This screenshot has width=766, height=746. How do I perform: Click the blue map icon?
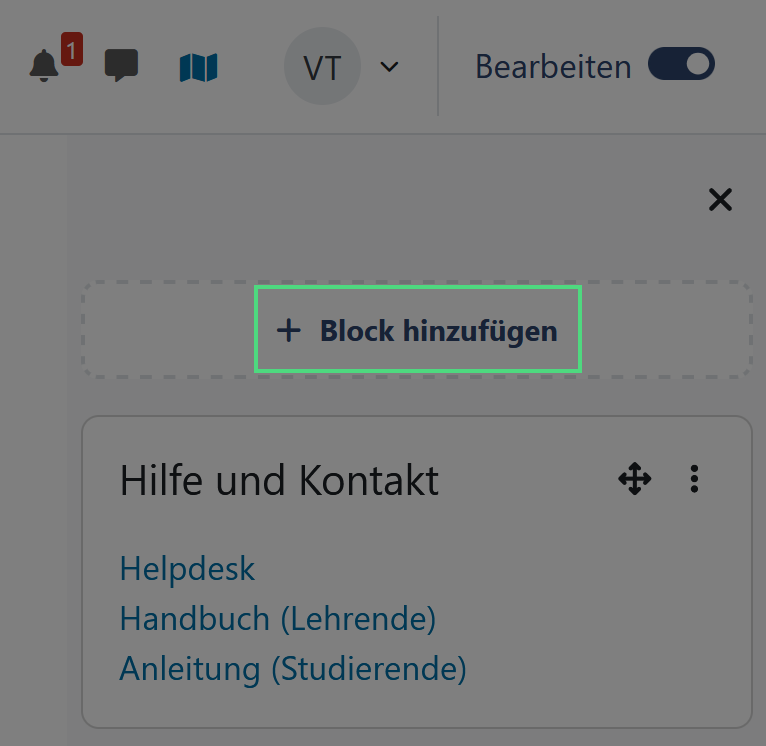tap(198, 67)
